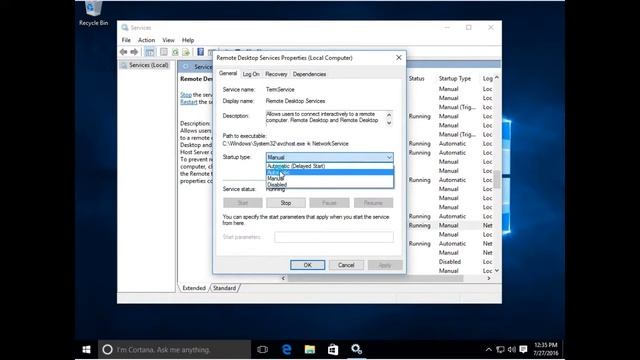Click the Stop service button

point(286,203)
